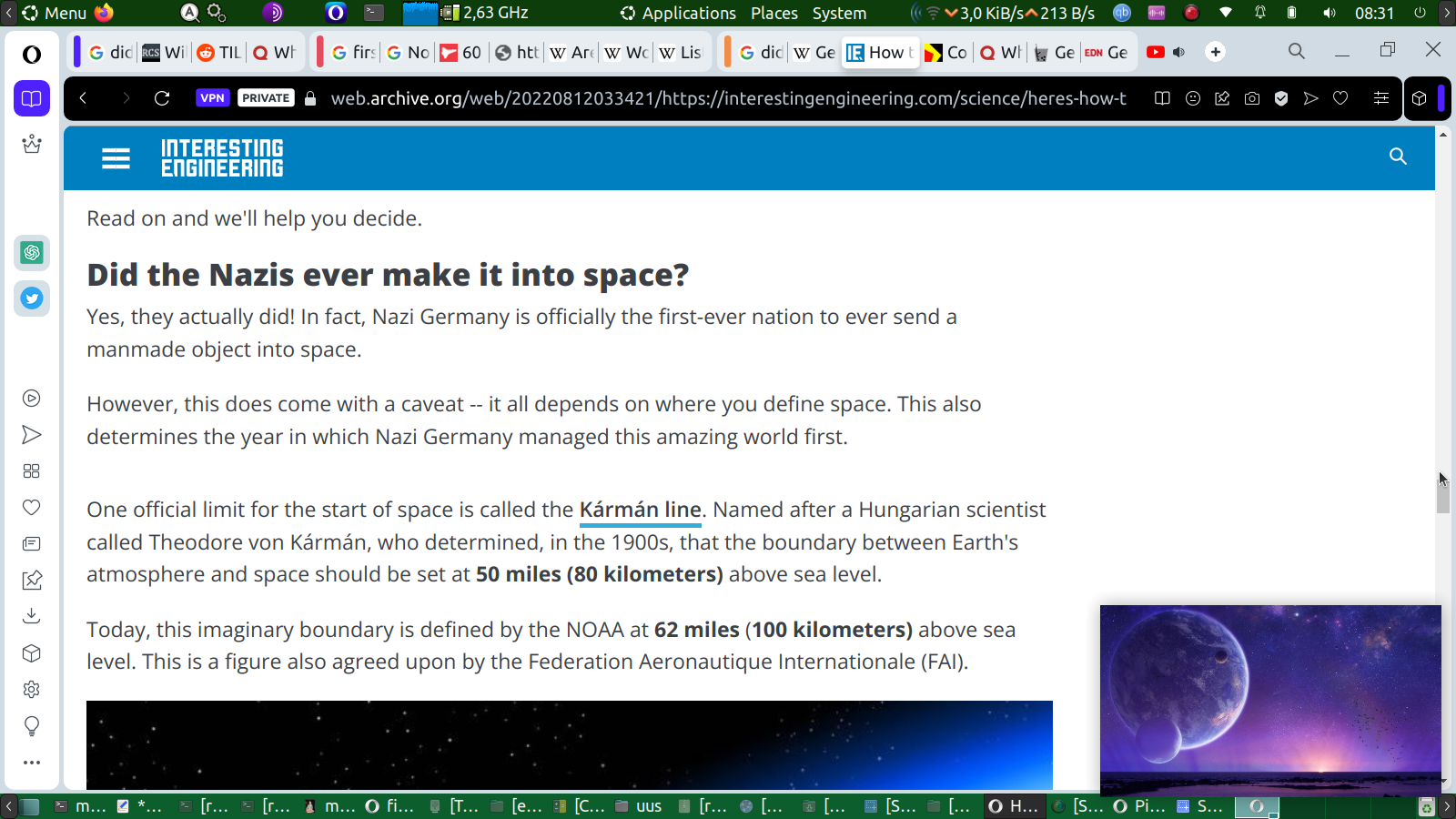Screen dimensions: 1456x819
Task: Open the Easy Setup panel
Action: 1380,98
